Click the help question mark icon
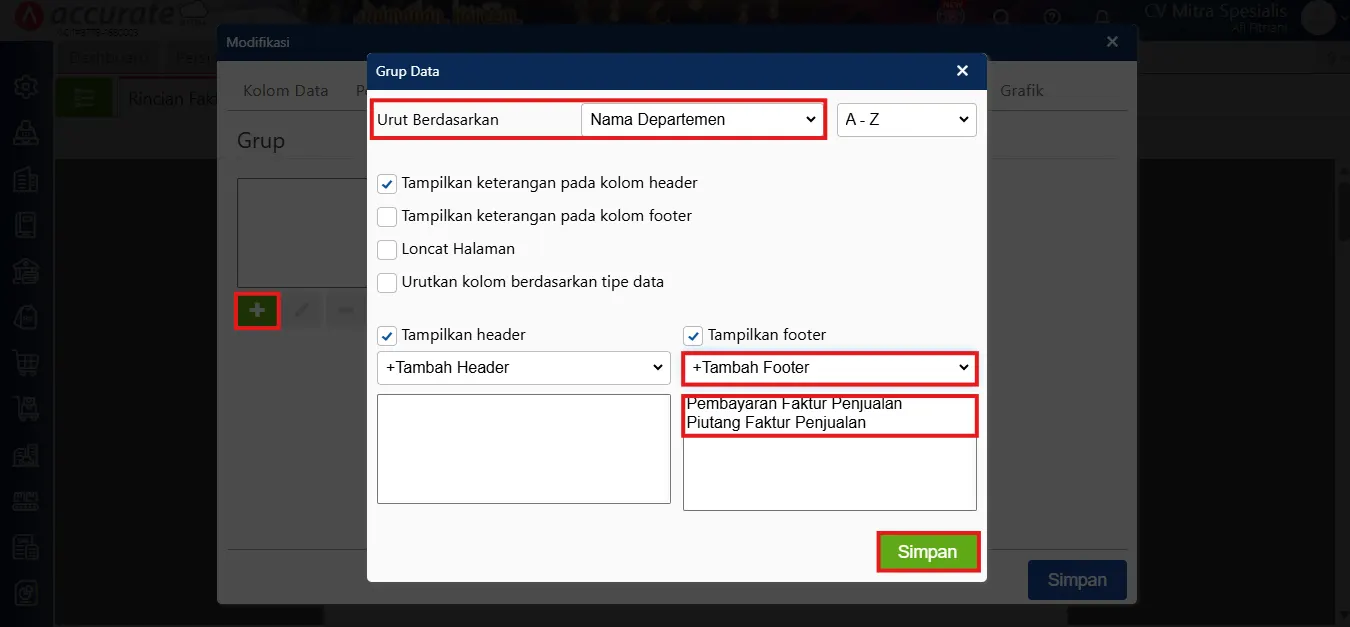The height and width of the screenshot is (627, 1350). click(x=1052, y=17)
